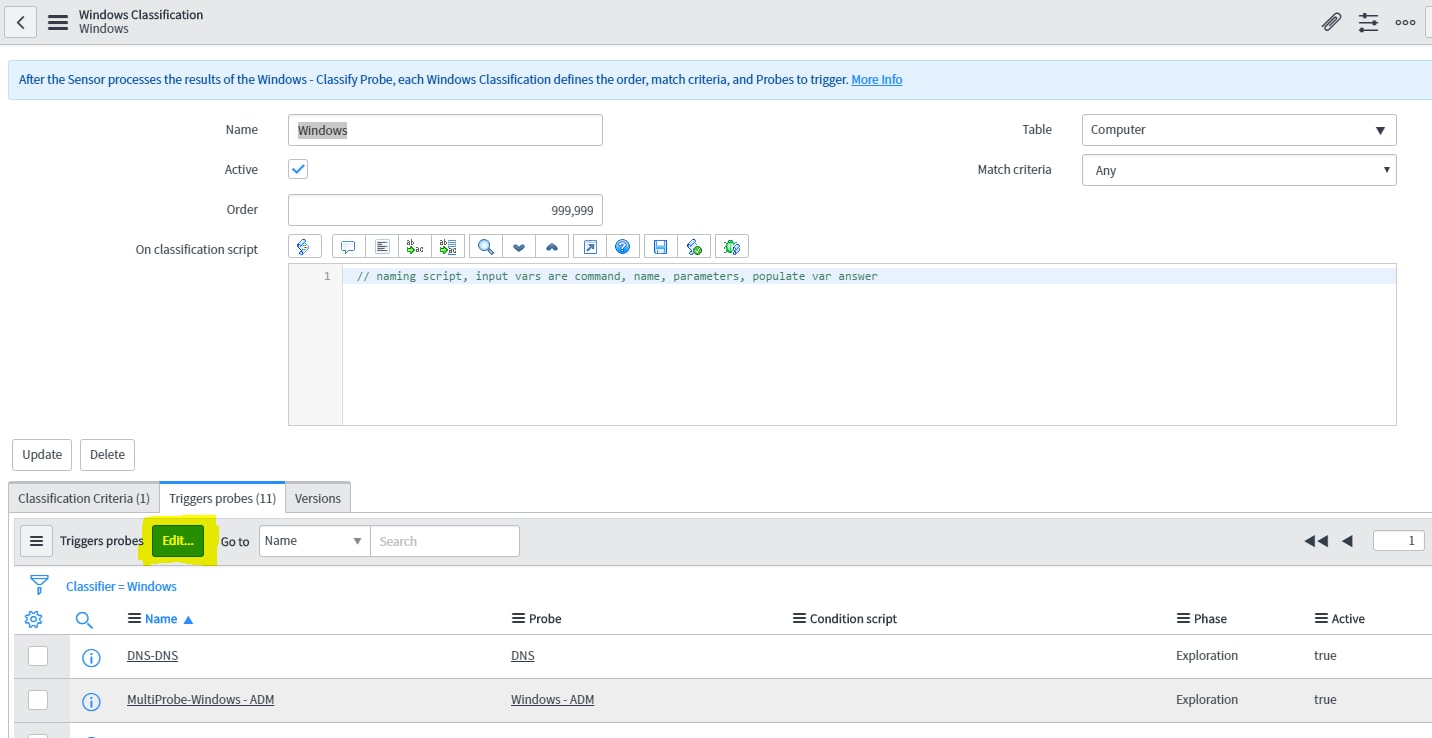Click true Active value in MultiProbe row
1432x738 pixels.
1325,700
